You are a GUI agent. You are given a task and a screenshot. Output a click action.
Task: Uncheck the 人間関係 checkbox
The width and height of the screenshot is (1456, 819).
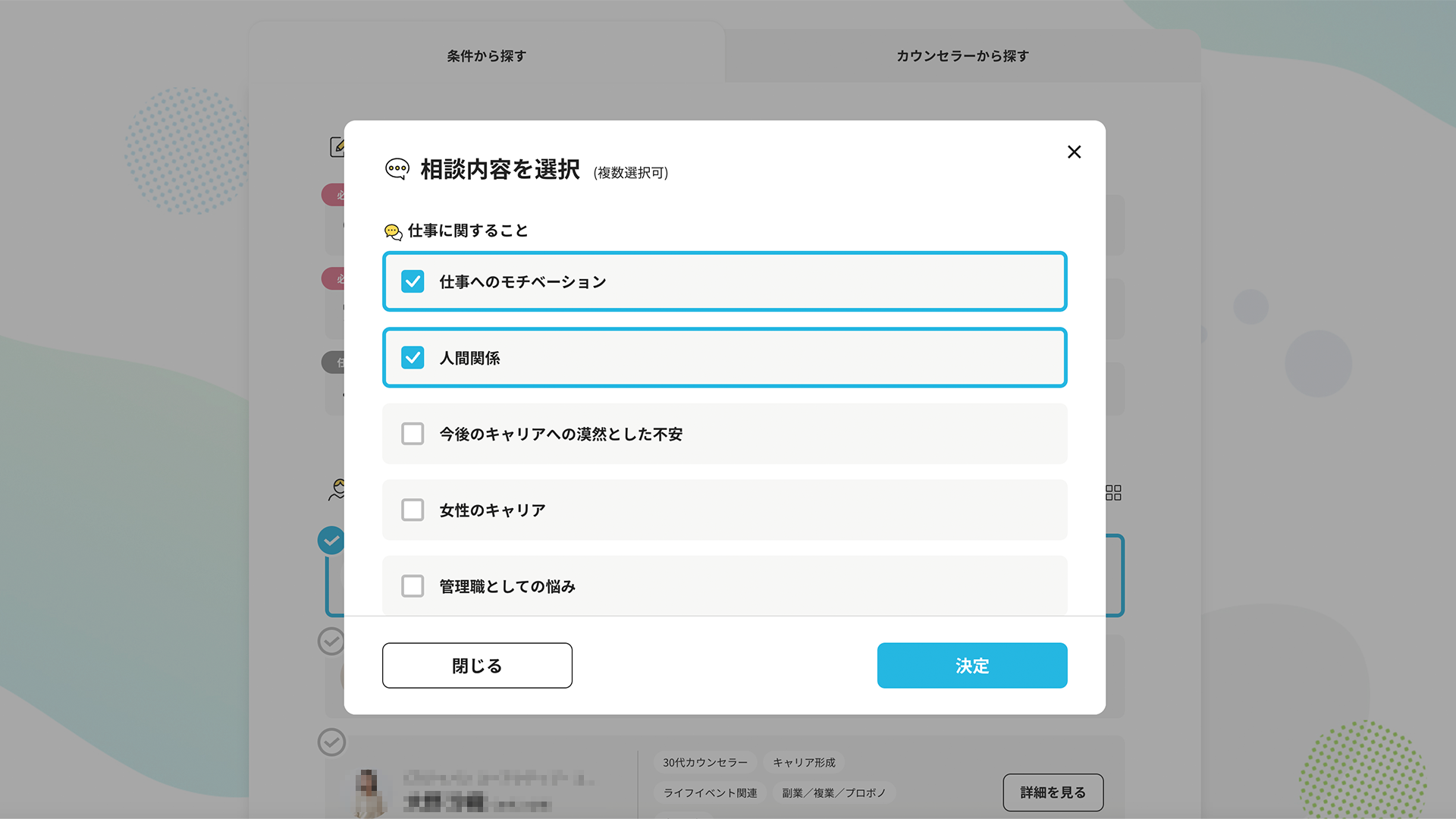[x=413, y=357]
